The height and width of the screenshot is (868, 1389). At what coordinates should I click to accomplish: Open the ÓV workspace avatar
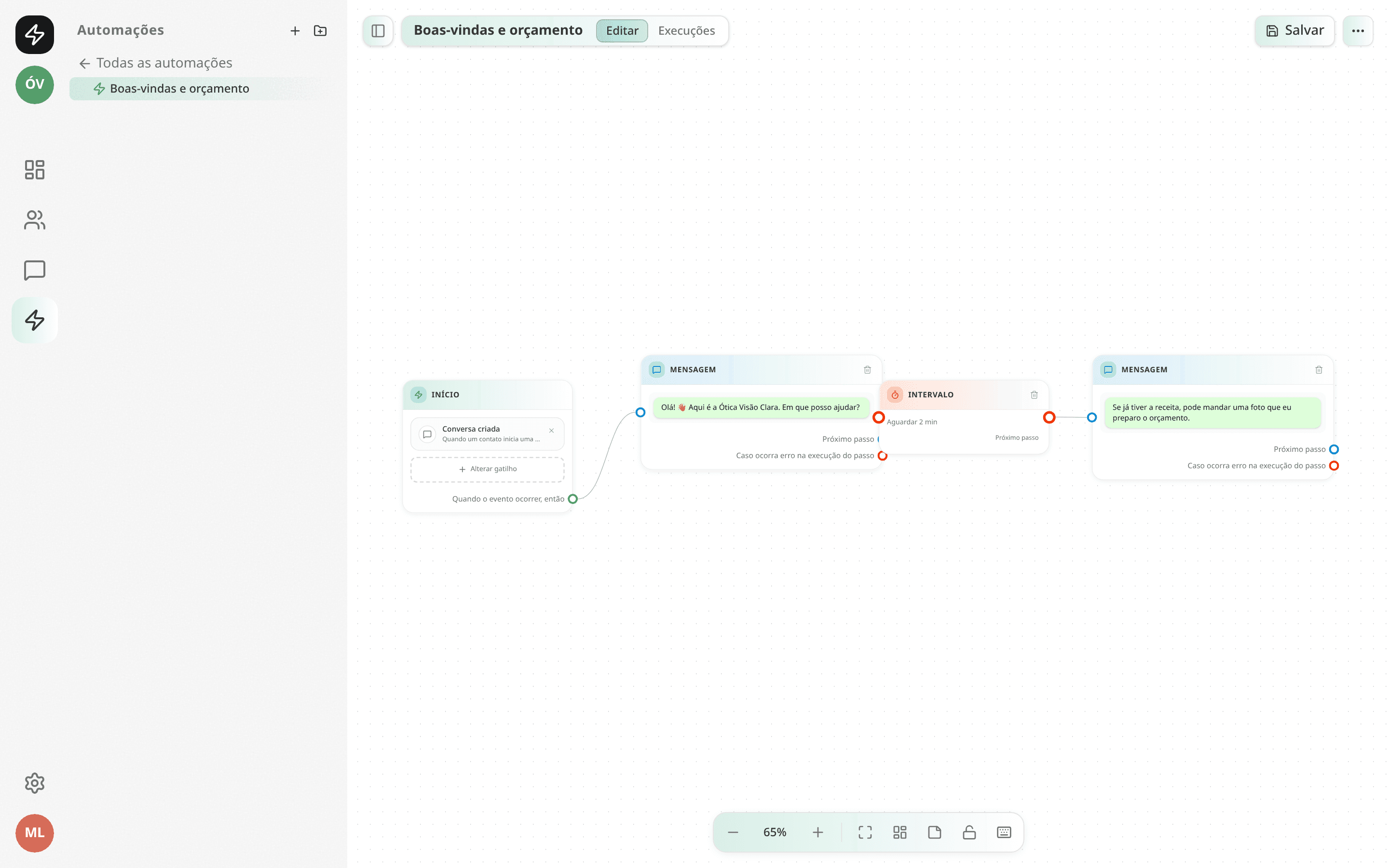[x=34, y=84]
